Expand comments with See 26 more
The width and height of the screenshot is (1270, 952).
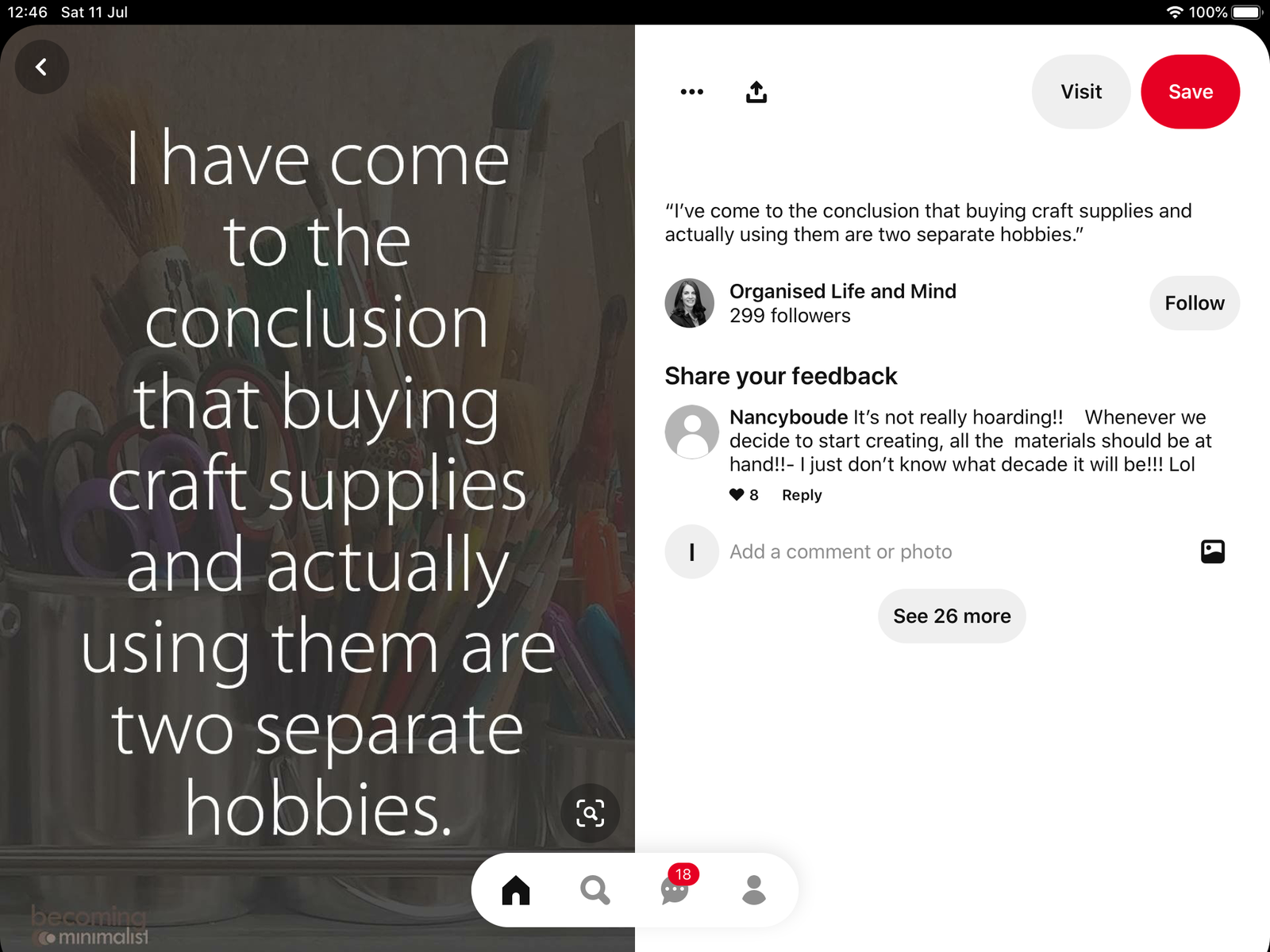click(x=952, y=616)
